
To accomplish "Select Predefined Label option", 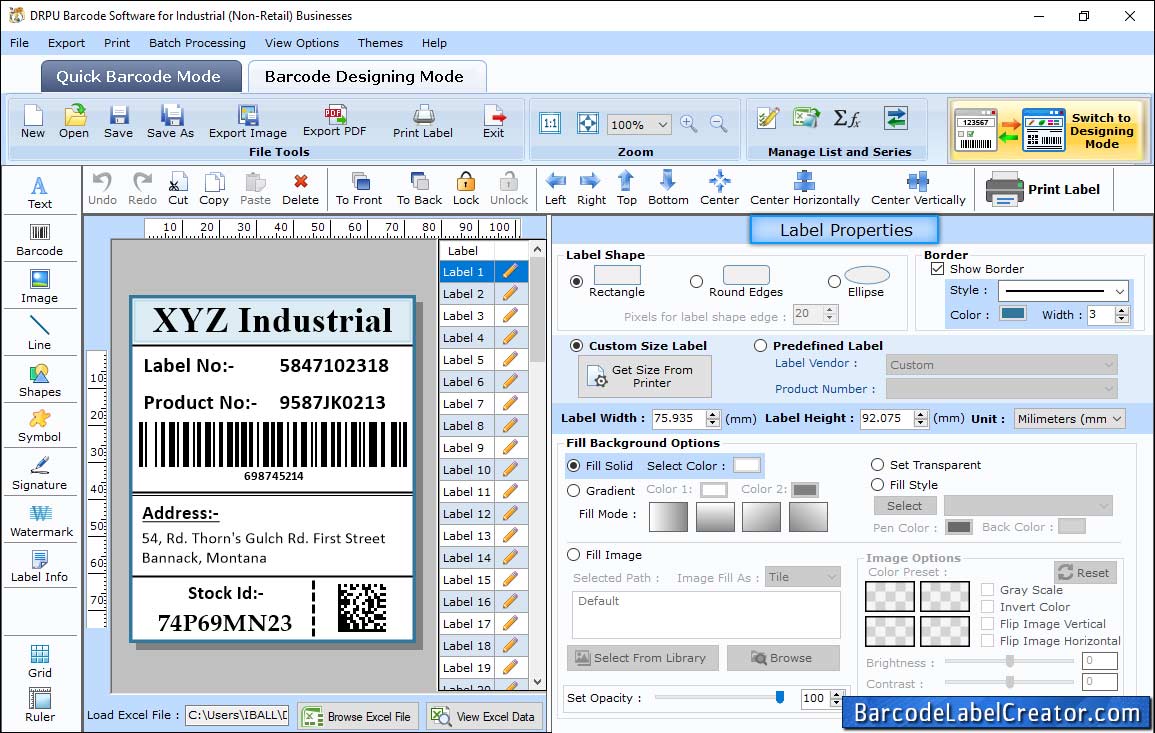I will click(x=760, y=346).
